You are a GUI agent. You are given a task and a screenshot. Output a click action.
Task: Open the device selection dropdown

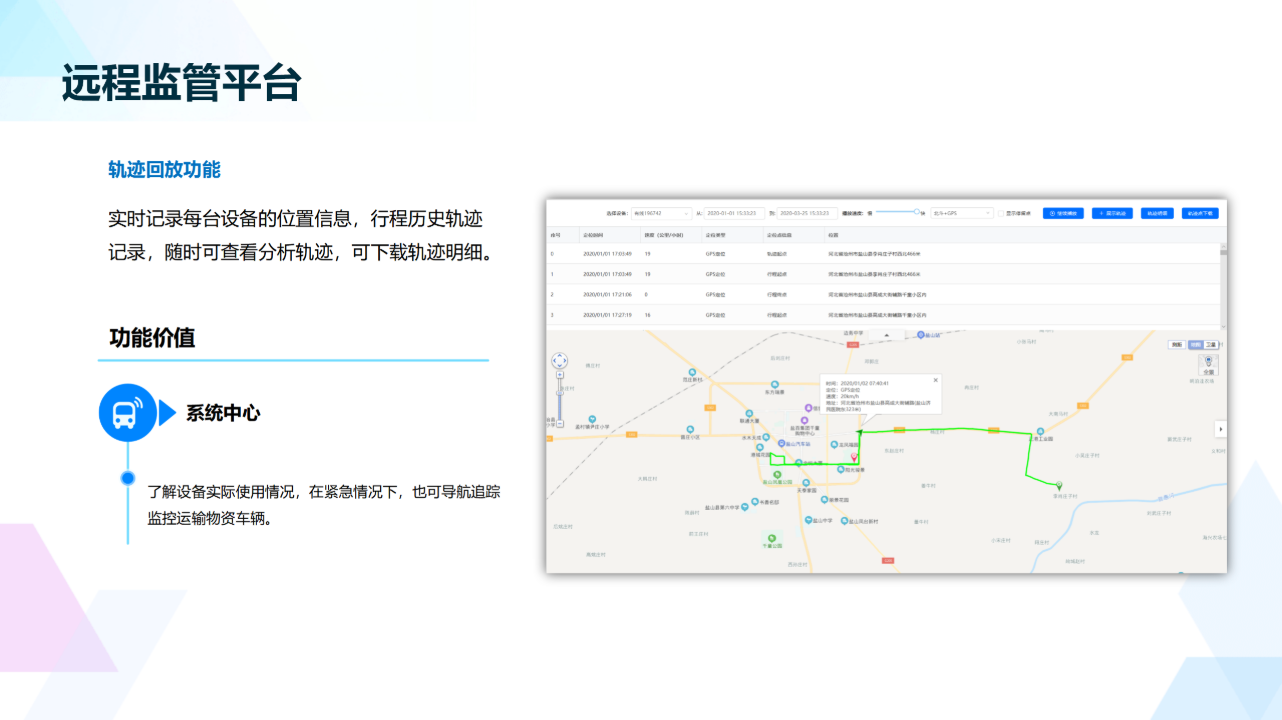pos(662,213)
